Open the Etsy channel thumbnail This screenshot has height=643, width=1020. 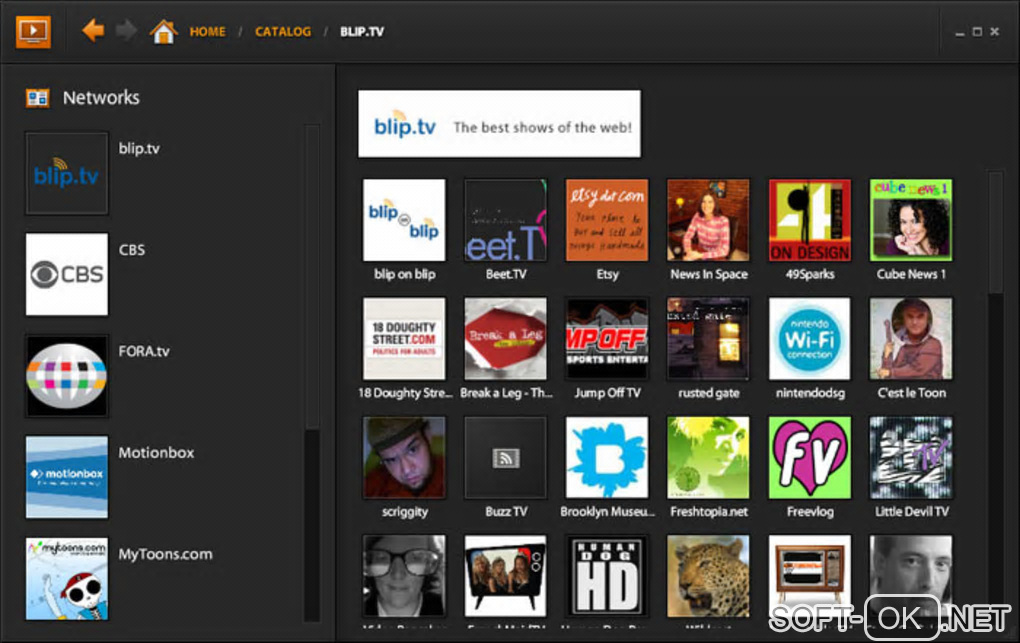[607, 220]
